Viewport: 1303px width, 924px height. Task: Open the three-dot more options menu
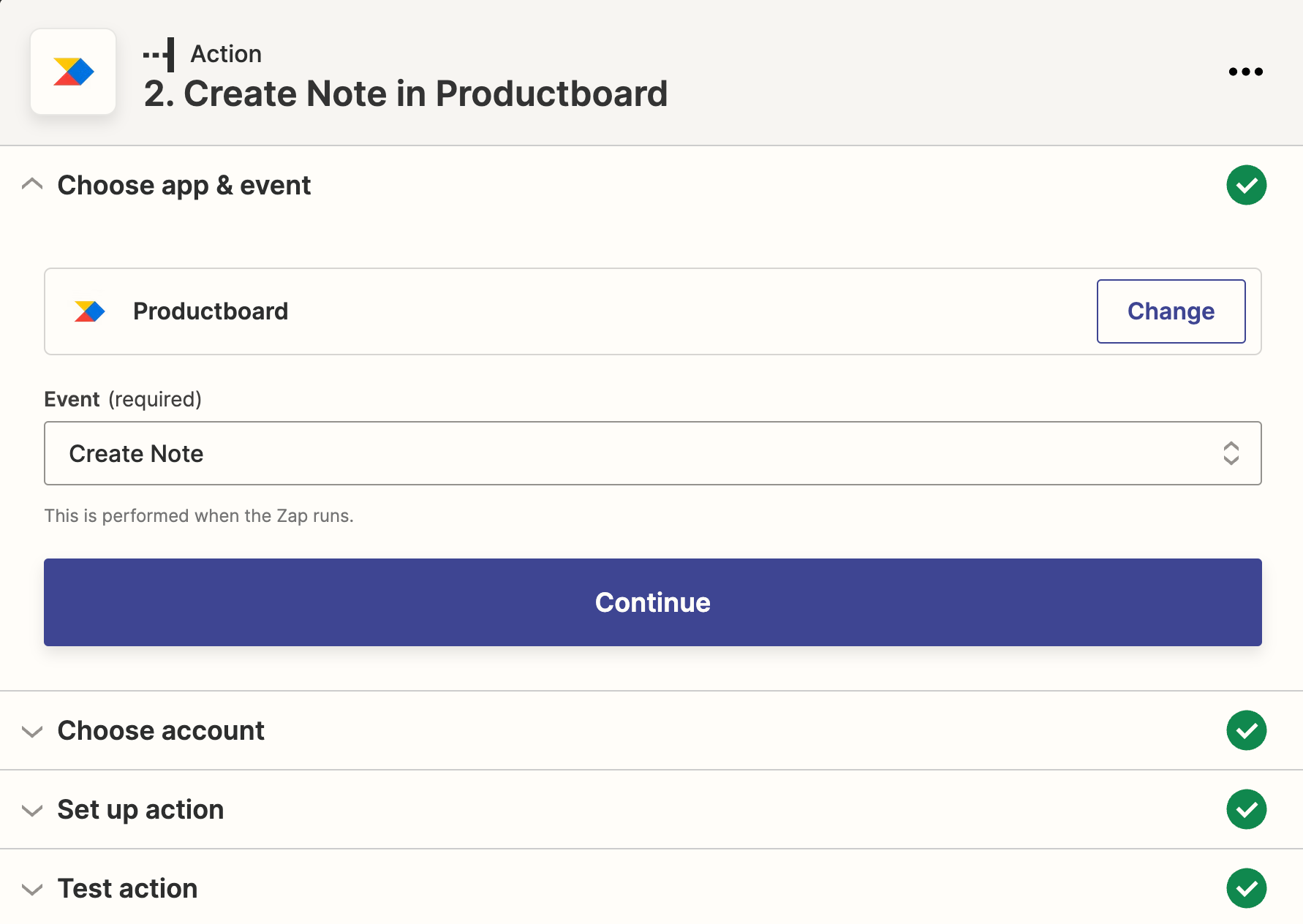pos(1245,72)
